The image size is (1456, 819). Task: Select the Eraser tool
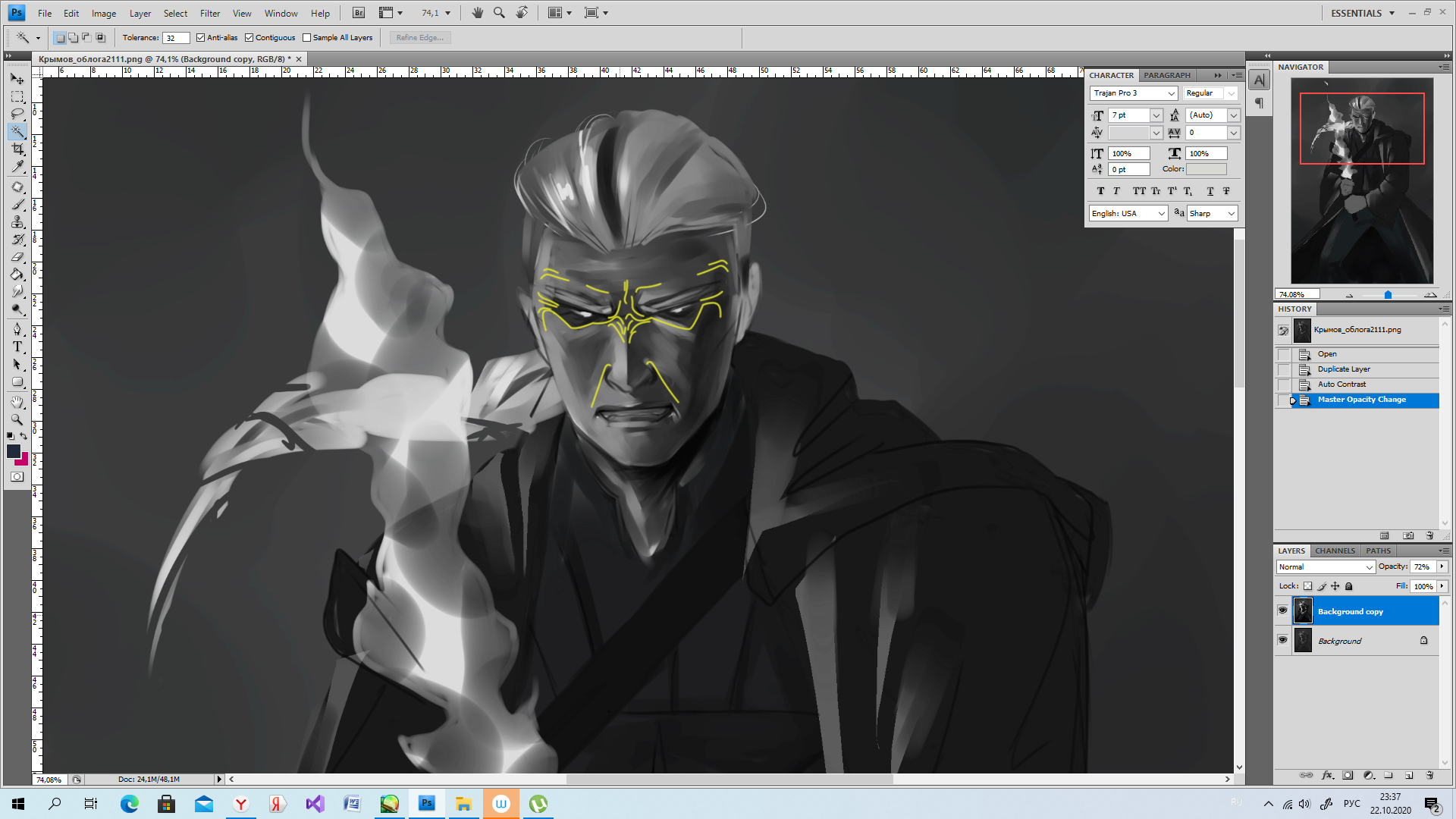click(17, 257)
